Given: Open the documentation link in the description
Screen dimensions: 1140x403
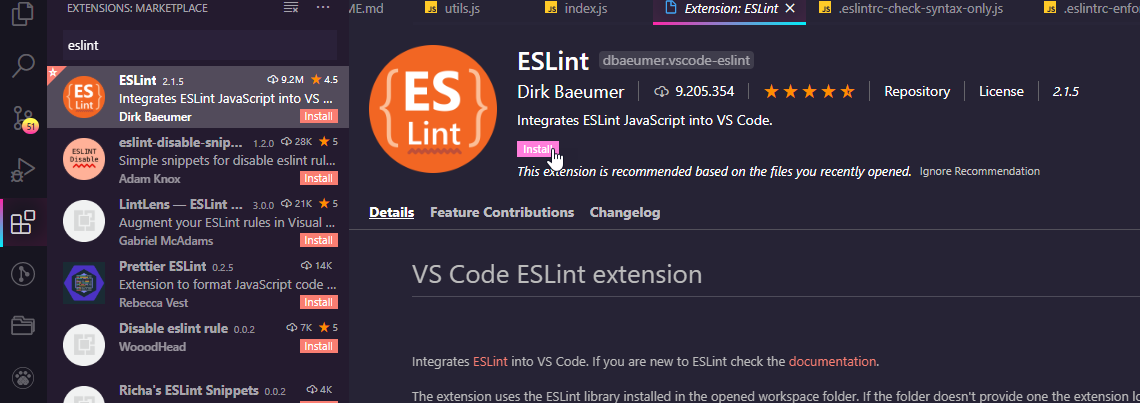Looking at the screenshot, I should pyautogui.click(x=832, y=361).
